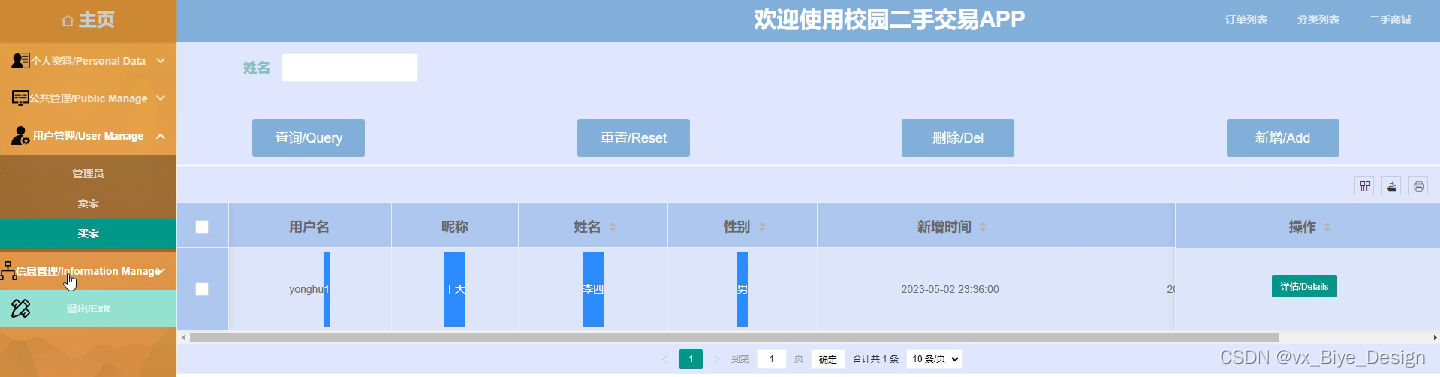Open the 分类列表 top menu item
The image size is (1440, 377).
pyautogui.click(x=1318, y=20)
